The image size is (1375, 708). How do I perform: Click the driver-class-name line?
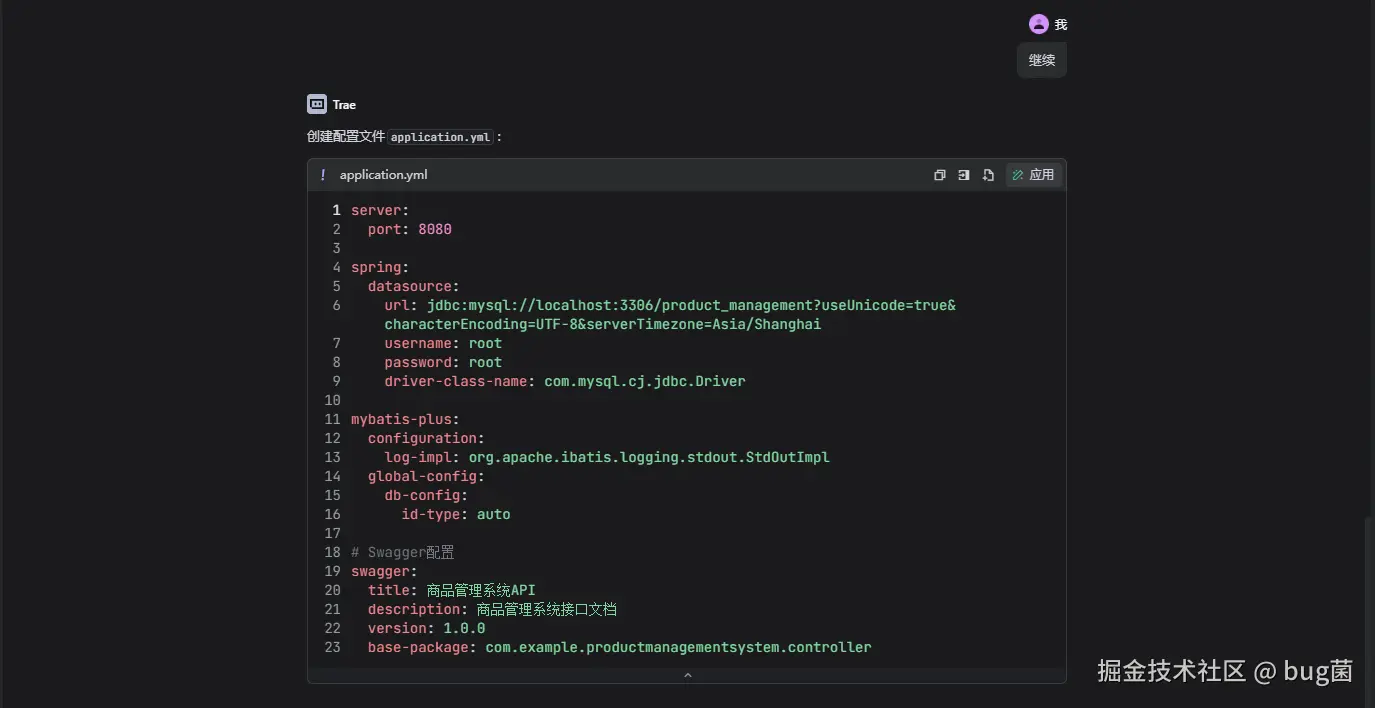pyautogui.click(x=565, y=381)
